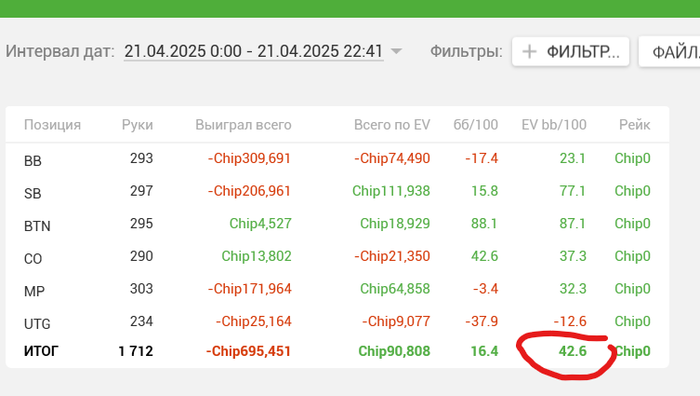Click the ИТОГ total row label
The width and height of the screenshot is (700, 396).
pyautogui.click(x=41, y=351)
